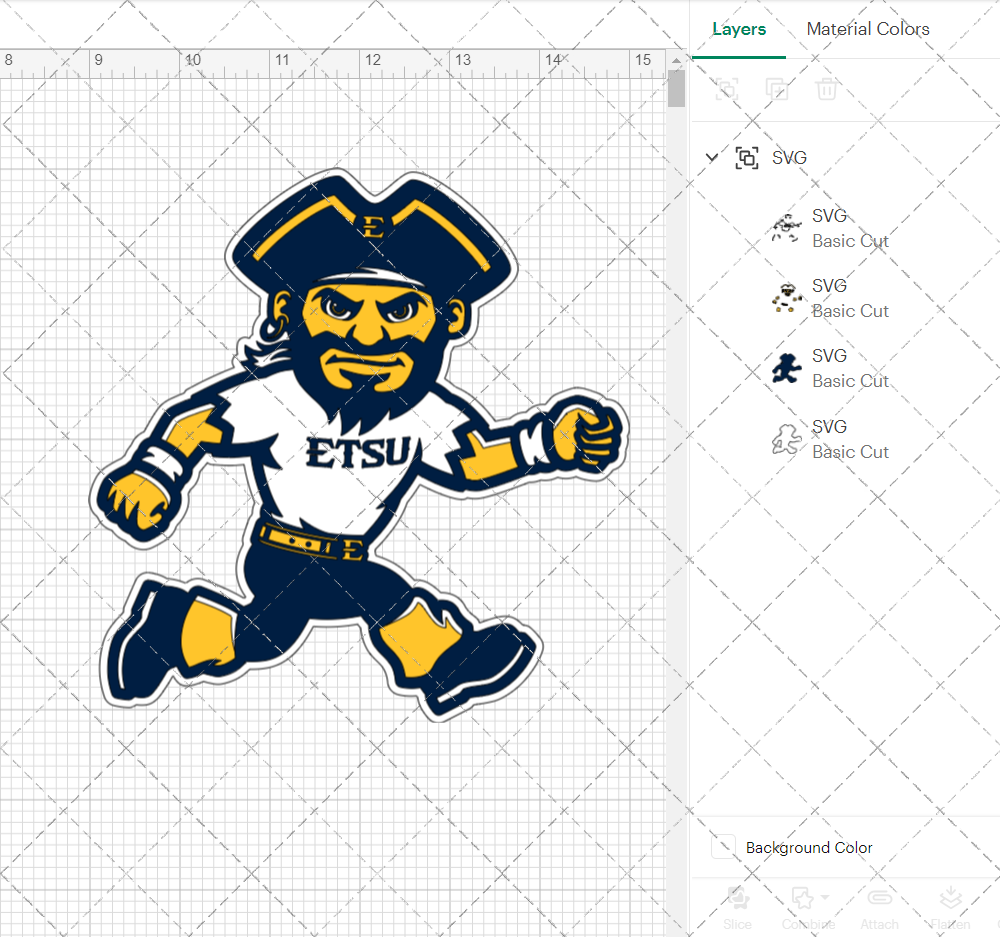Click the Duplicate icon in layers toolbar

pos(777,89)
